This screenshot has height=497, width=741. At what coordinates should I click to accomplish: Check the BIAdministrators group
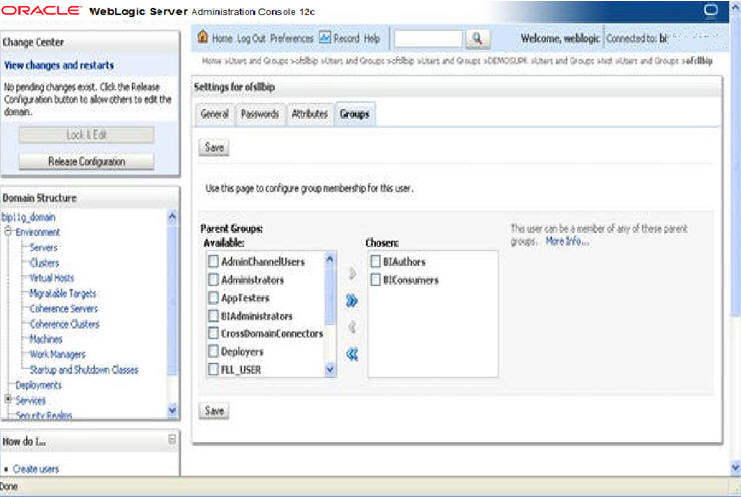pos(214,316)
